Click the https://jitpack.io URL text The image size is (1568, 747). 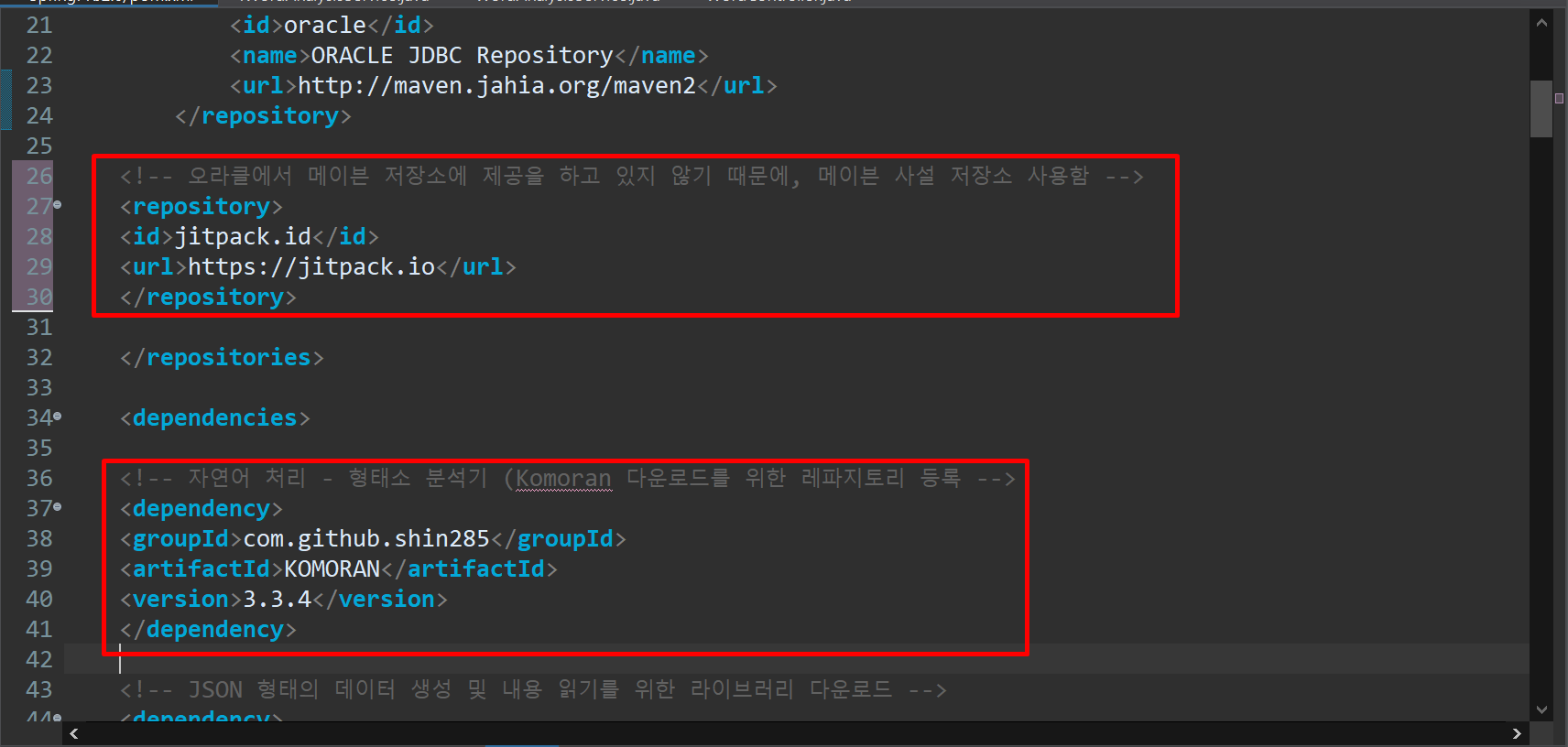click(x=311, y=266)
